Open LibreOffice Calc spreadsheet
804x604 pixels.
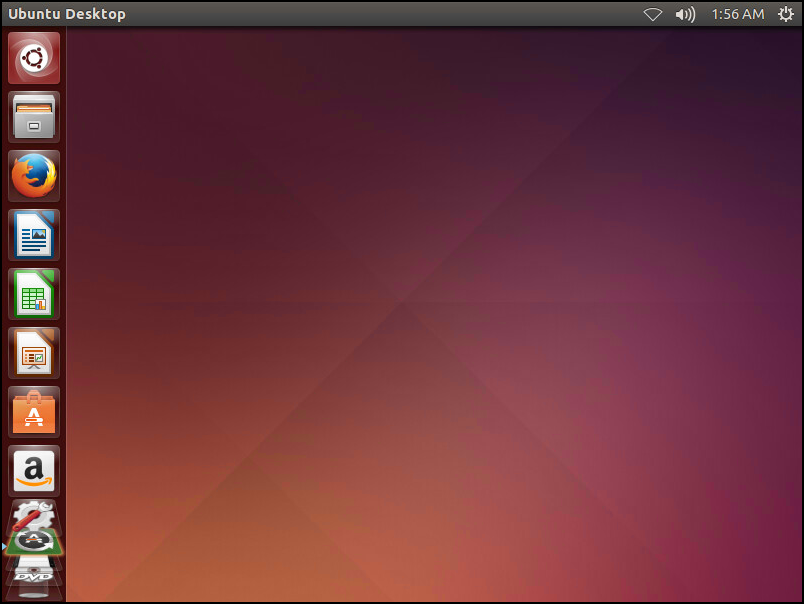[34, 294]
